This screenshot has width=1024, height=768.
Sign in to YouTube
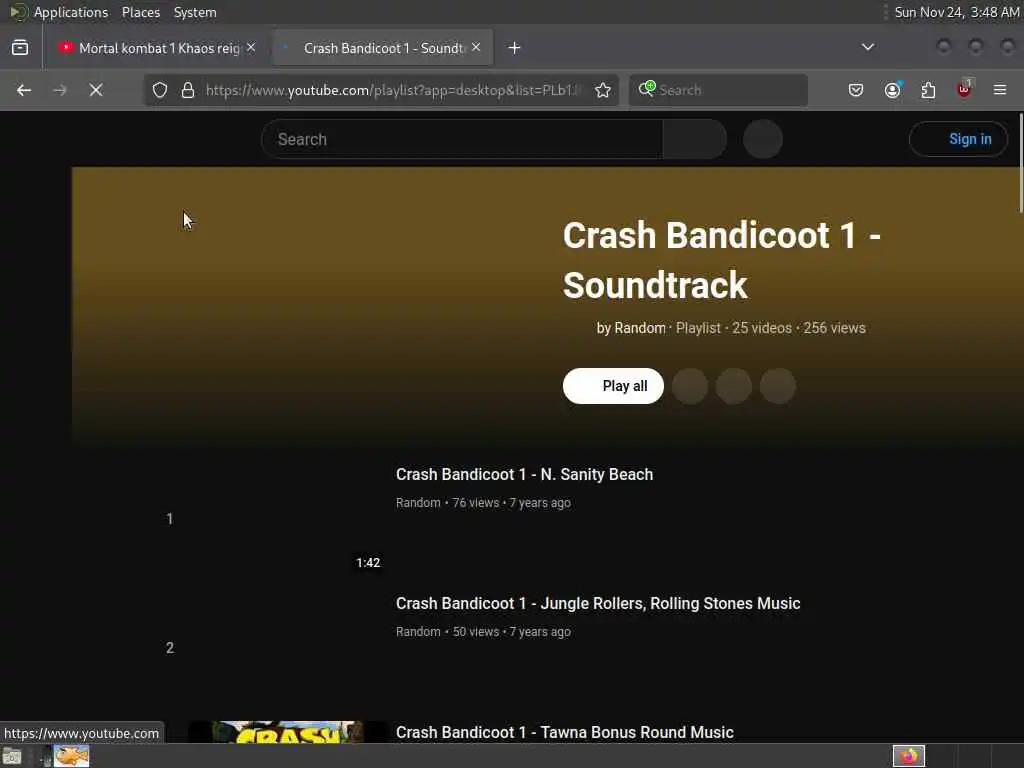point(958,139)
